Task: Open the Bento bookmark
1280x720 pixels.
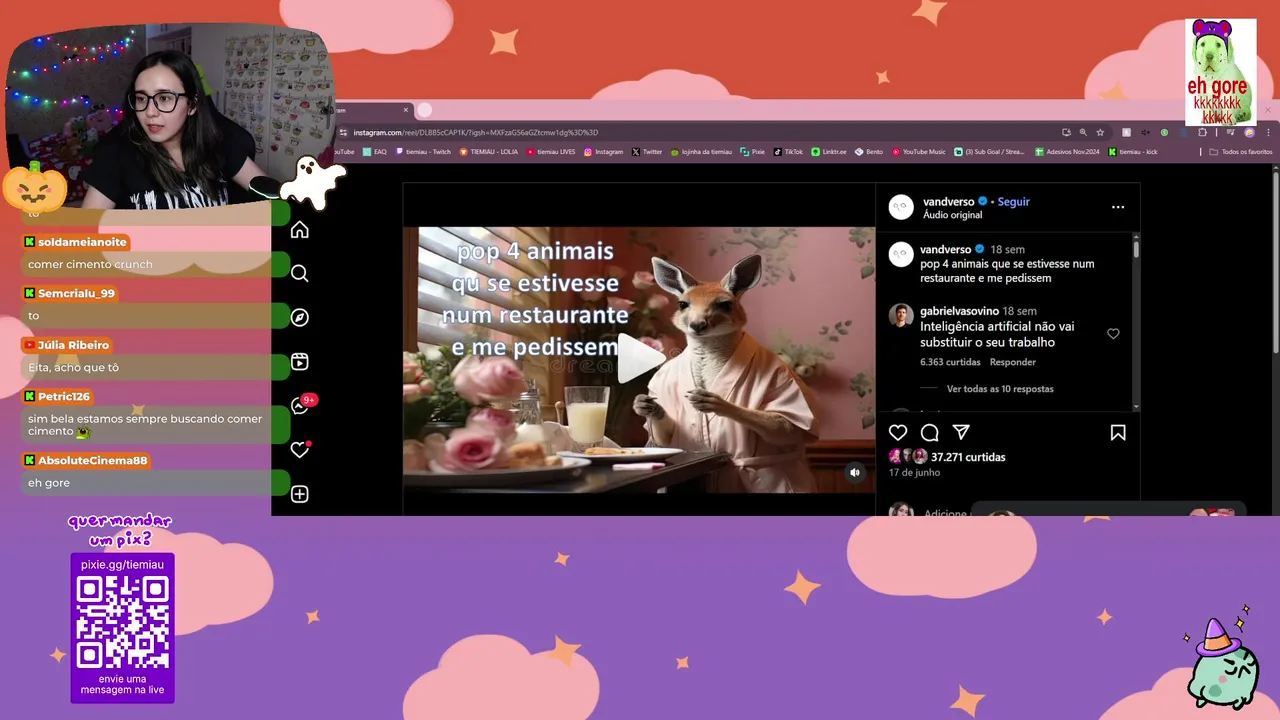Action: pyautogui.click(x=870, y=152)
